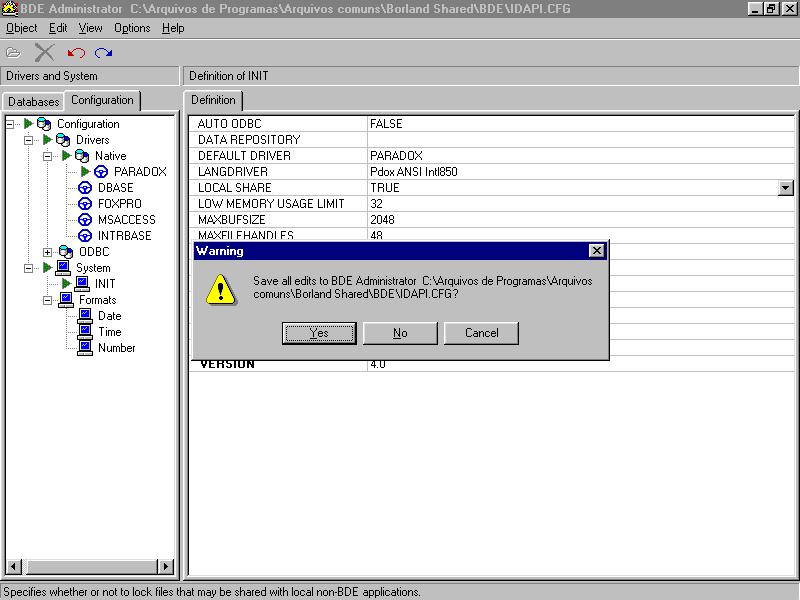This screenshot has height=600, width=800.
Task: Click the blue Apply arrow icon
Action: [104, 53]
